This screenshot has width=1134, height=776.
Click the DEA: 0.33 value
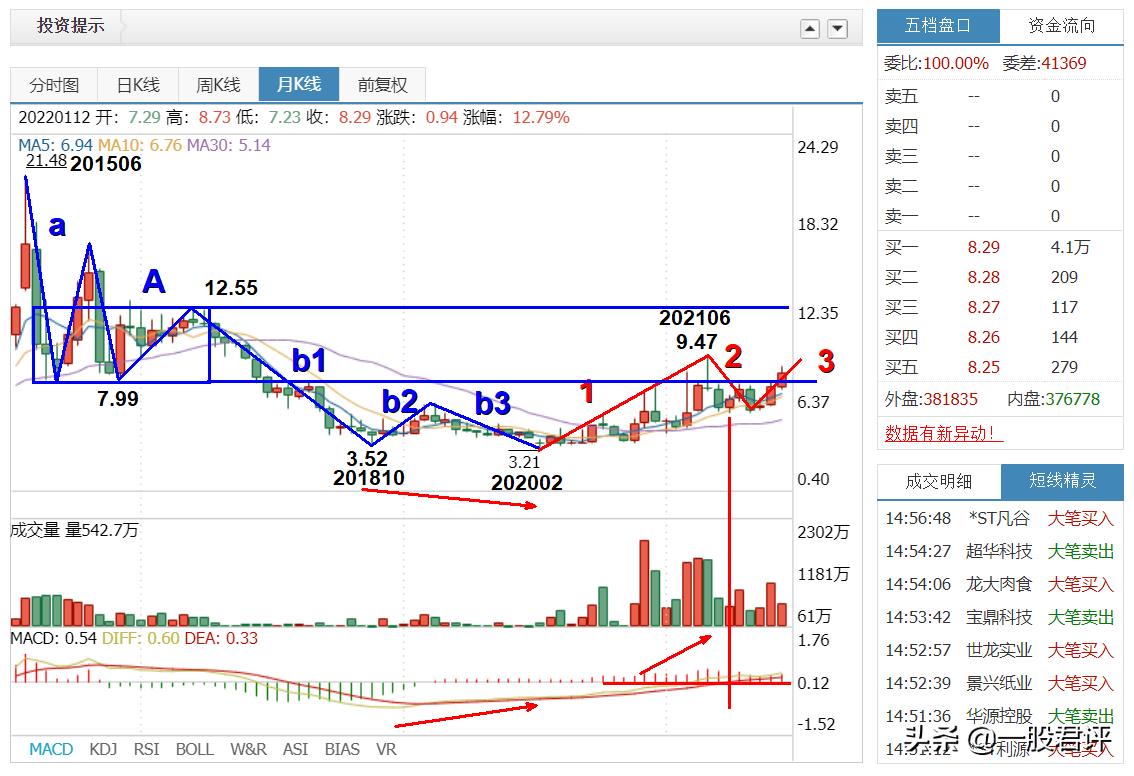pos(220,639)
